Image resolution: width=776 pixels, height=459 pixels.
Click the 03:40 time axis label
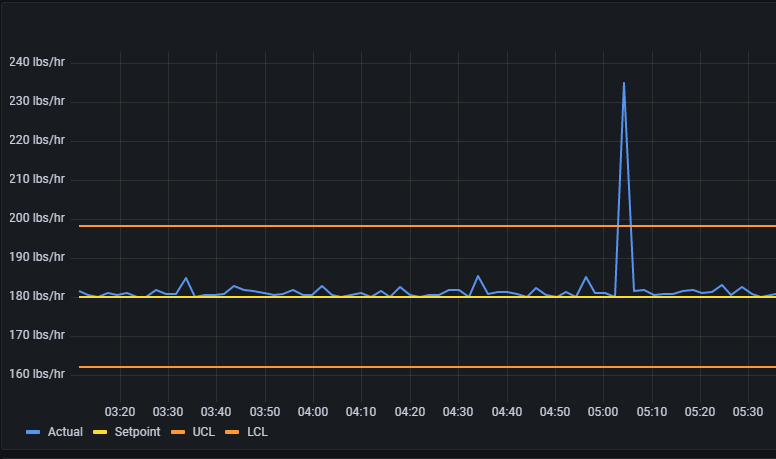[x=216, y=412]
